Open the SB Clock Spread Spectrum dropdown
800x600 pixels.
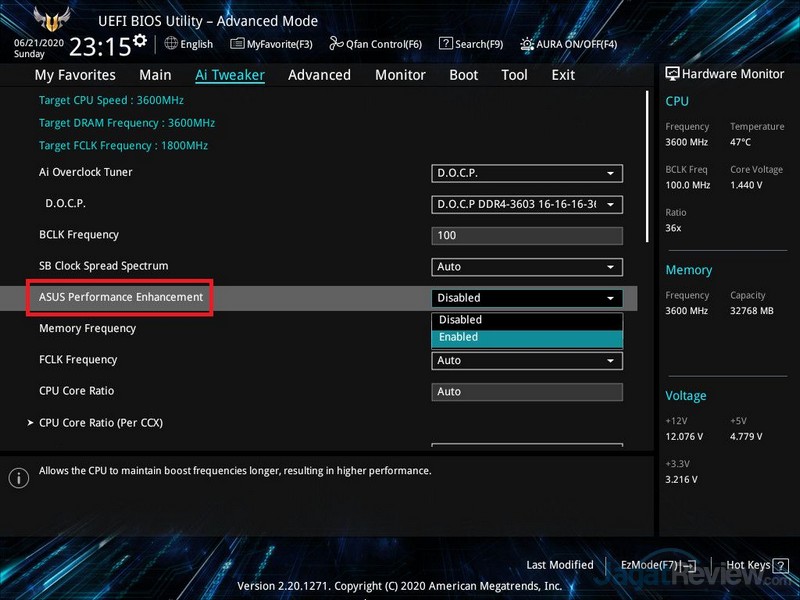click(527, 267)
